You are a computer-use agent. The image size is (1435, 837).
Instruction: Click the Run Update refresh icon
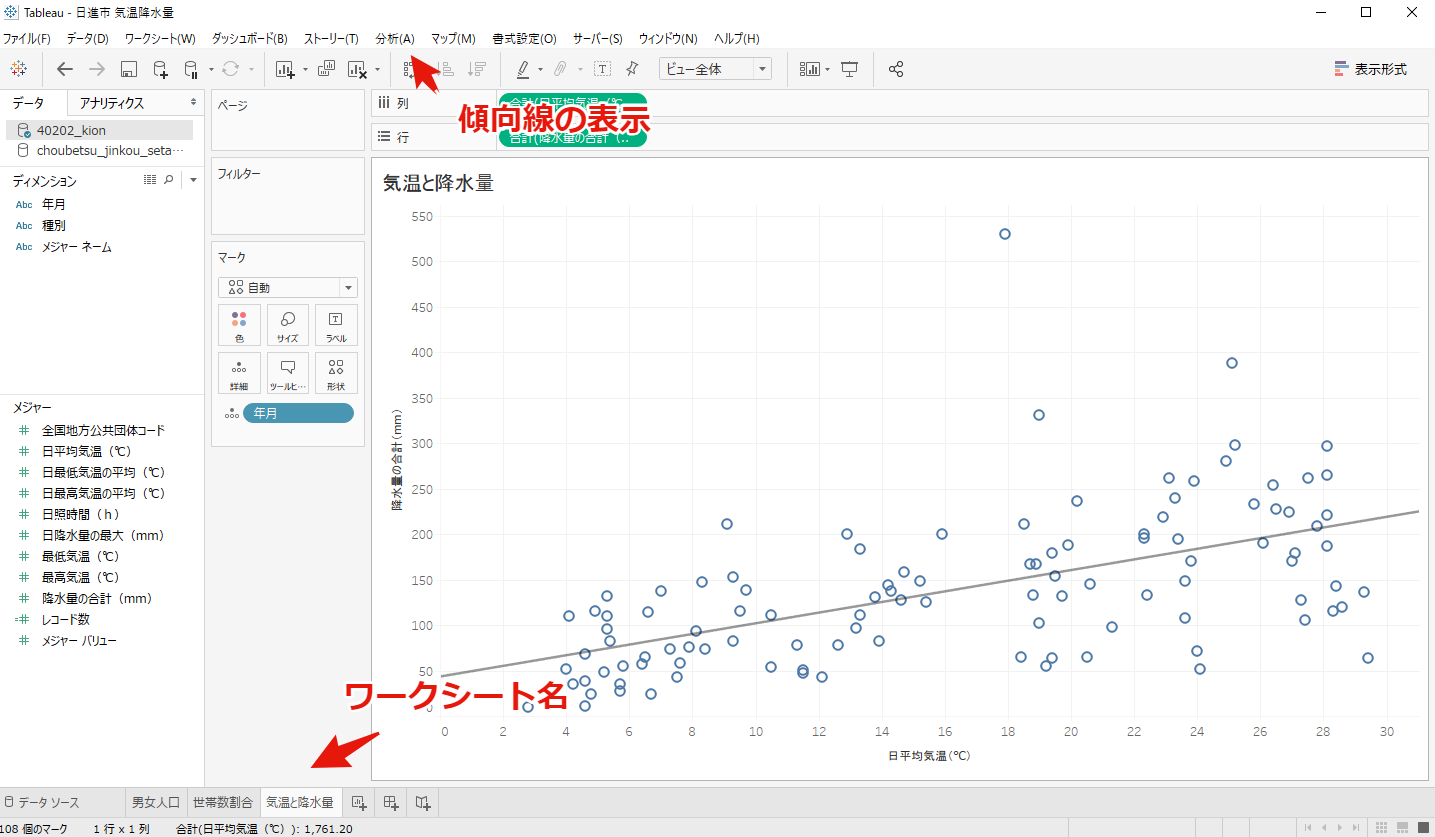231,69
